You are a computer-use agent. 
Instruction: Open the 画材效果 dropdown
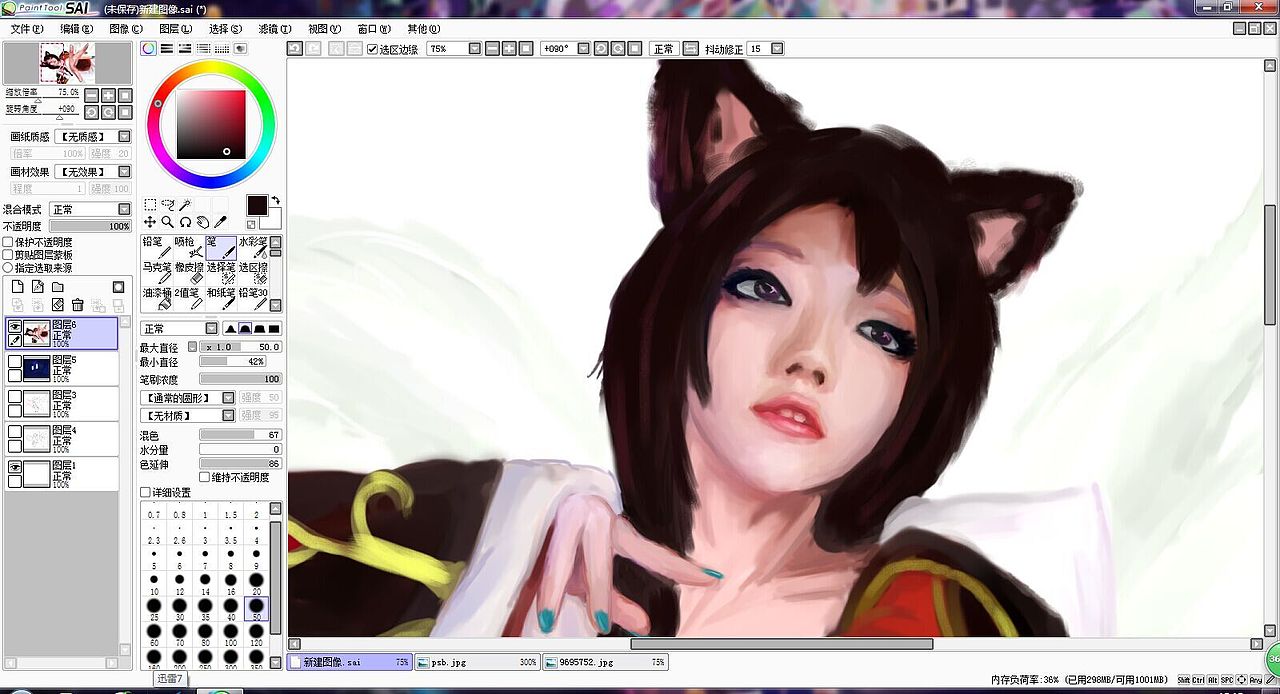coord(125,172)
